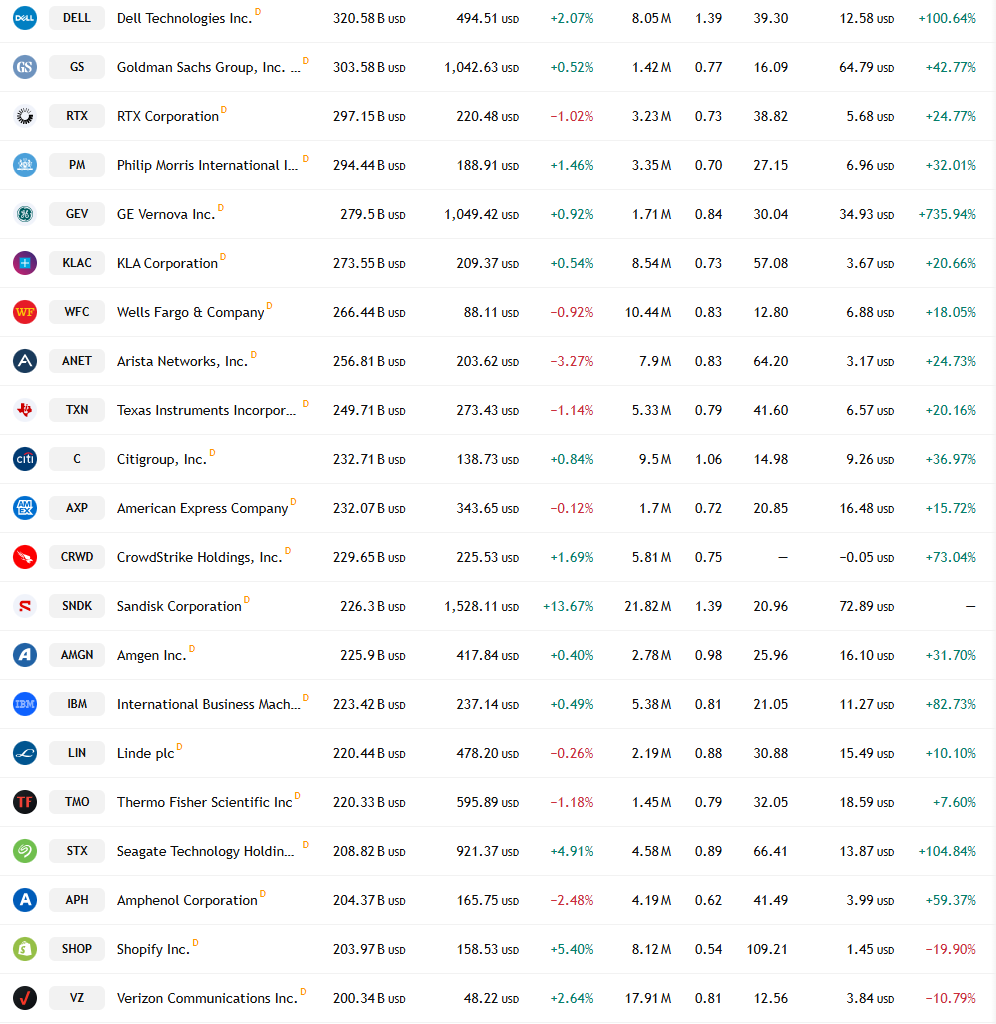Open Verizon Communications Inc. link

pyautogui.click(x=207, y=998)
